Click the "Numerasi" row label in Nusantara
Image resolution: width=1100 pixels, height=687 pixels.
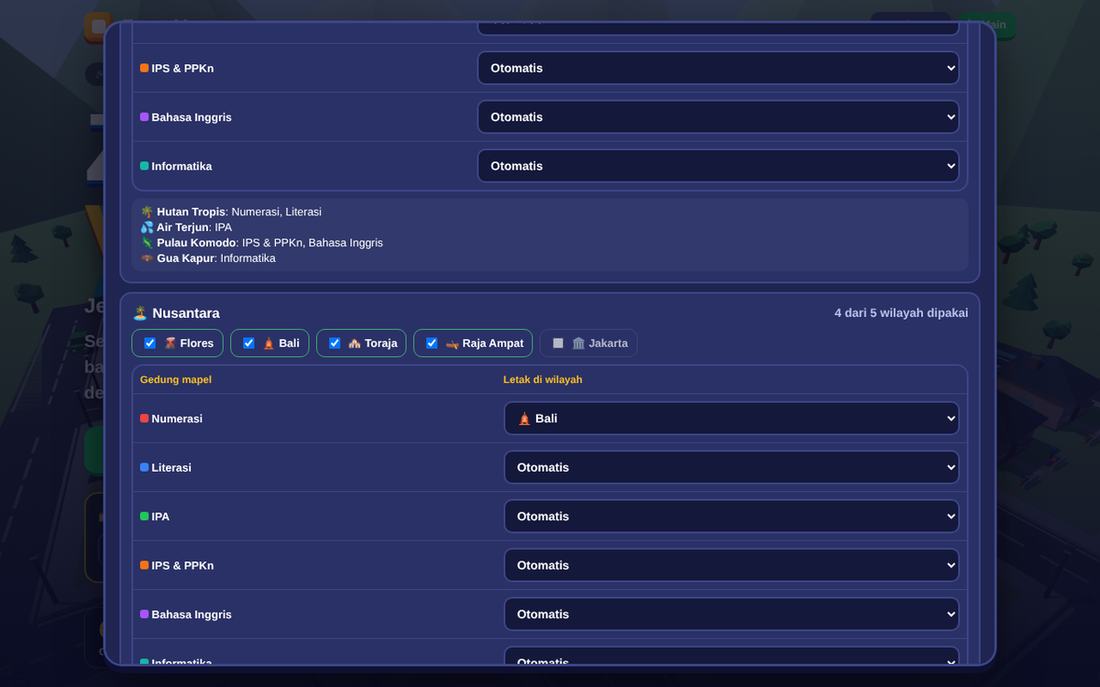[177, 419]
